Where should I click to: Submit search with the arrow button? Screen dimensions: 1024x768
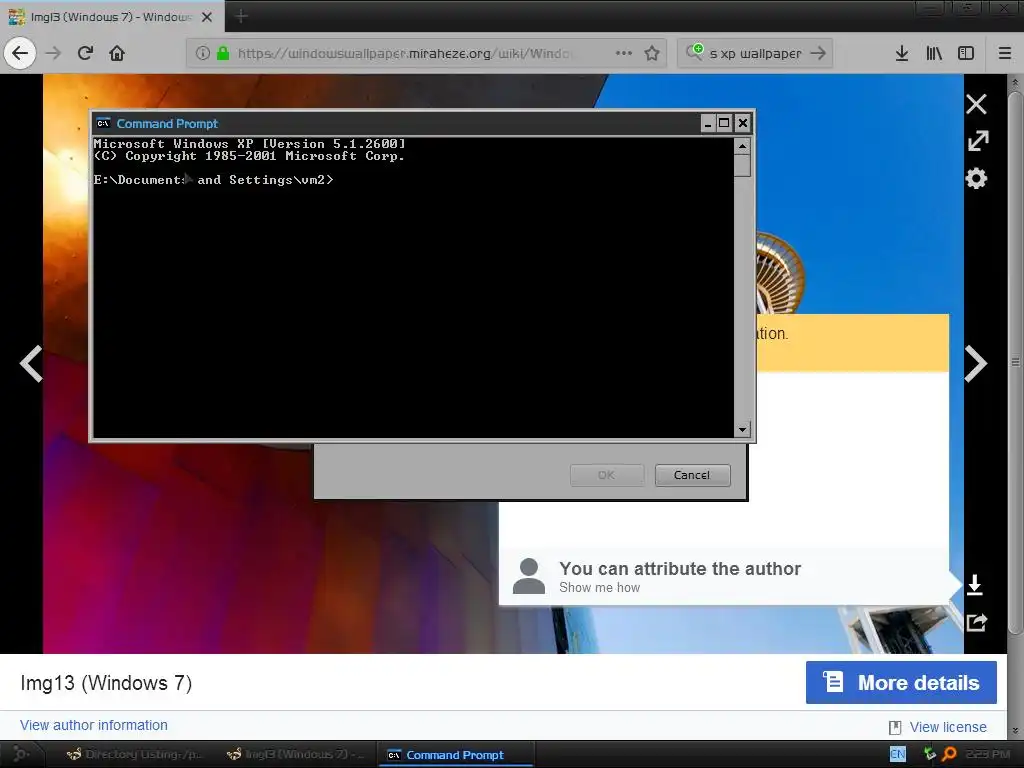point(818,53)
